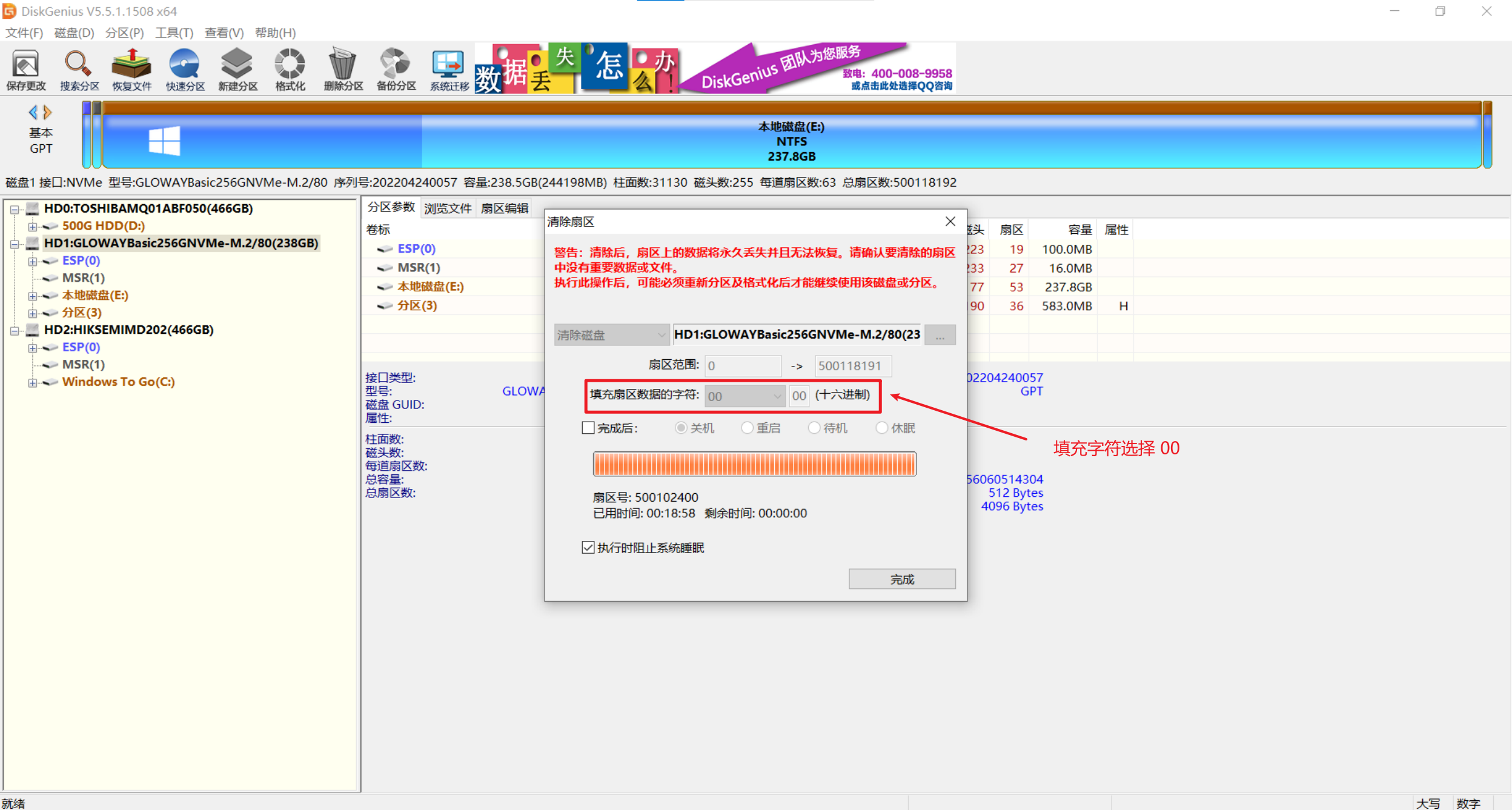Open the 填充扇区数据的字符 dropdown
The width and height of the screenshot is (1512, 810).
point(777,396)
